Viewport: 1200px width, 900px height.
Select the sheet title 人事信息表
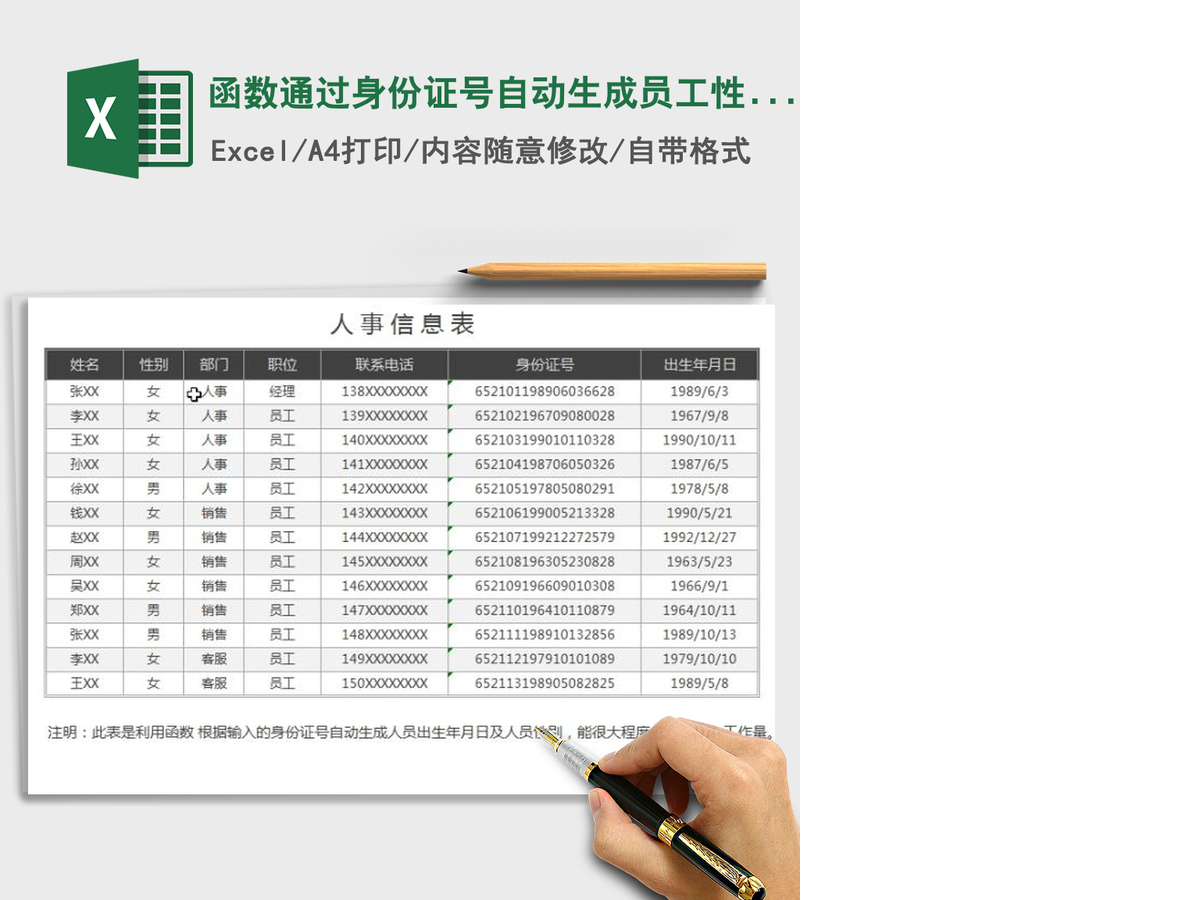402,324
